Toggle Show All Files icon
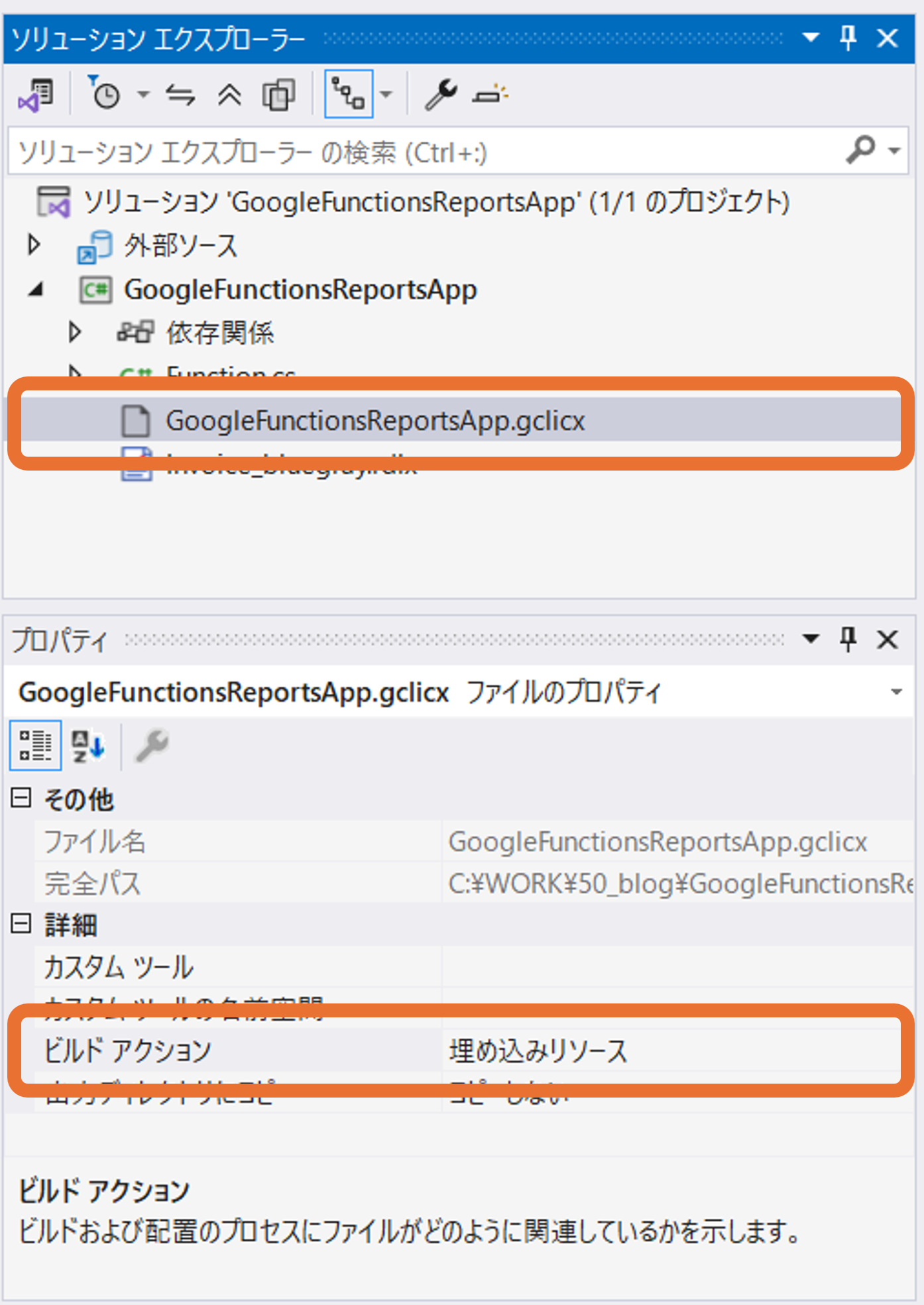This screenshot has height=1305, width=924. coord(278,95)
